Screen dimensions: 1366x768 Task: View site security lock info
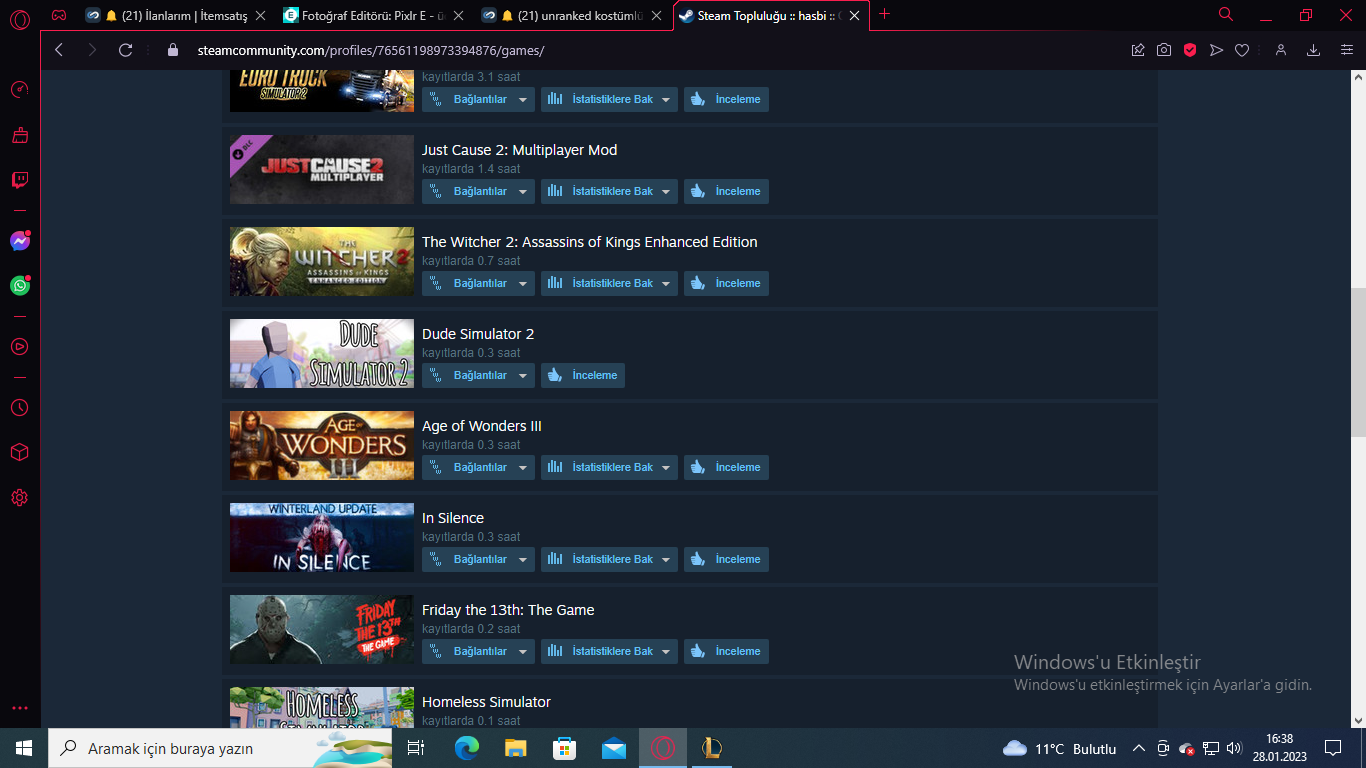coord(173,50)
